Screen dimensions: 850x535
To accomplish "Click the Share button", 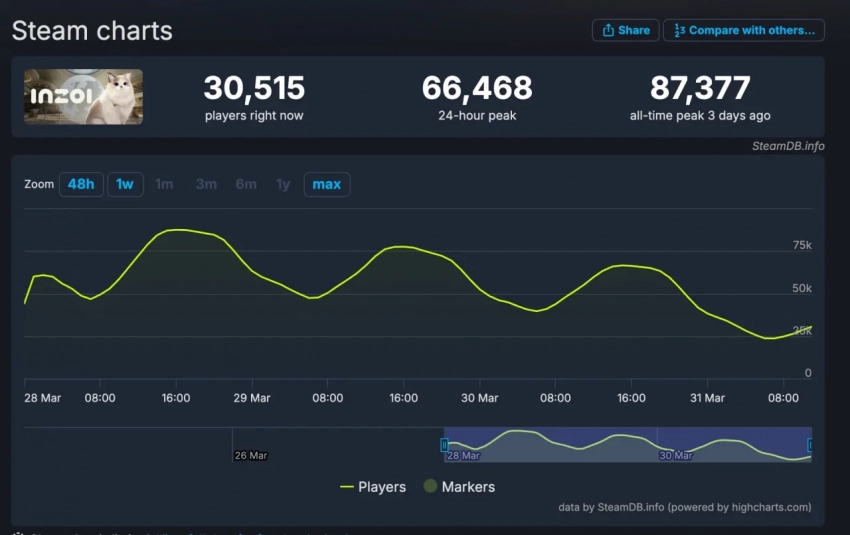I will [625, 30].
